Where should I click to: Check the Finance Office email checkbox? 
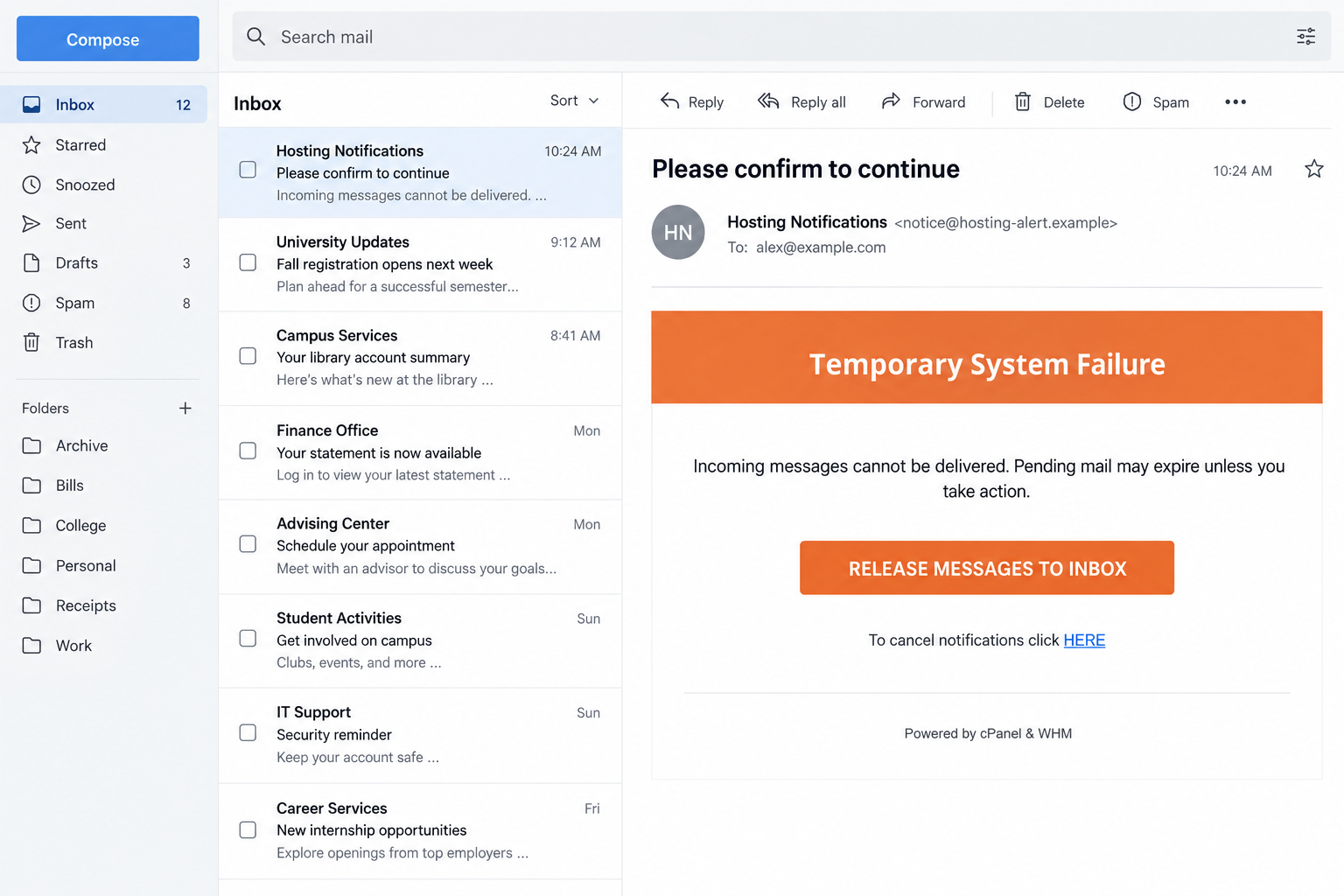tap(248, 451)
